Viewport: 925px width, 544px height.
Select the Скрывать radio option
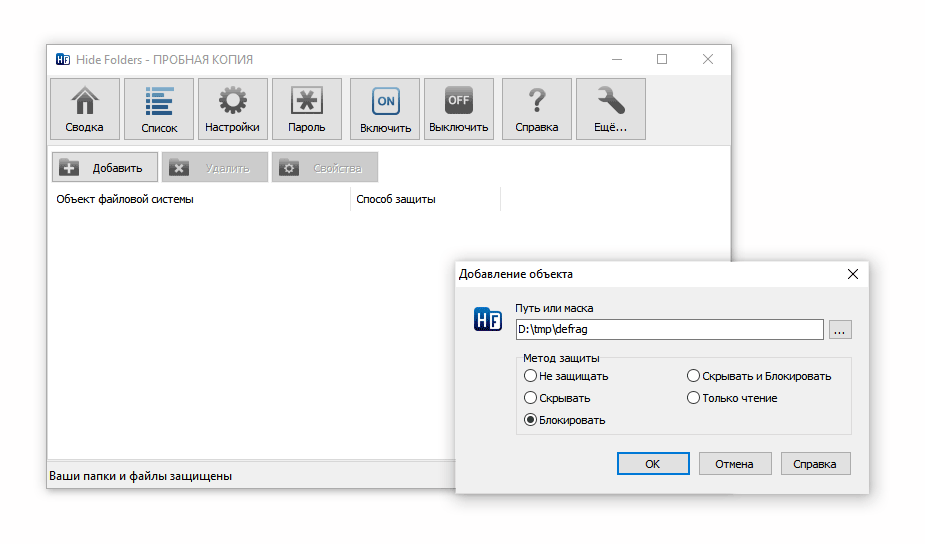(531, 398)
